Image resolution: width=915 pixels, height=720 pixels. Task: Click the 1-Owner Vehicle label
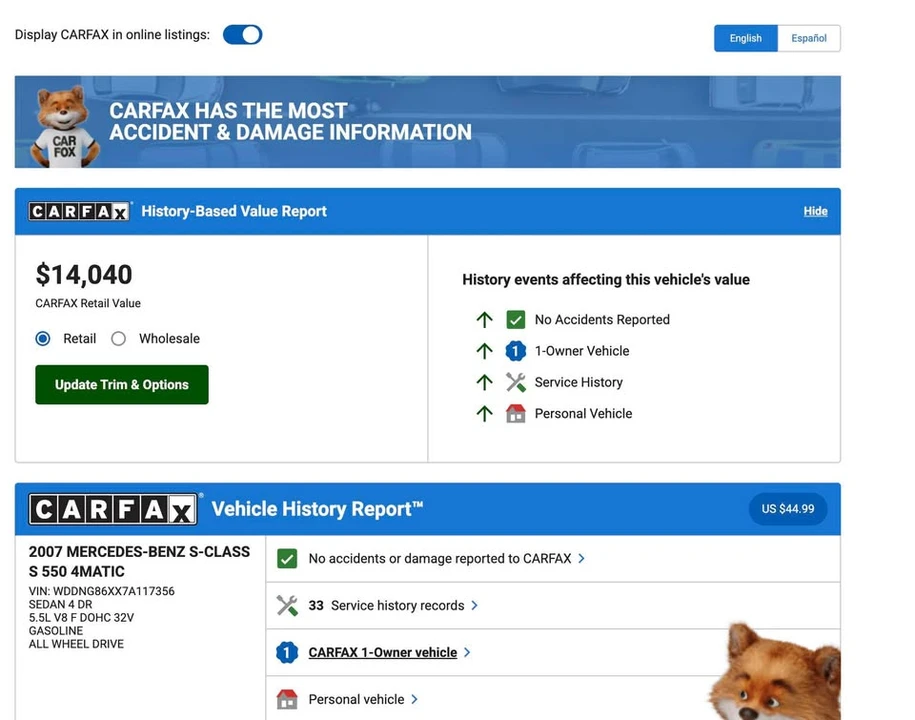point(582,351)
